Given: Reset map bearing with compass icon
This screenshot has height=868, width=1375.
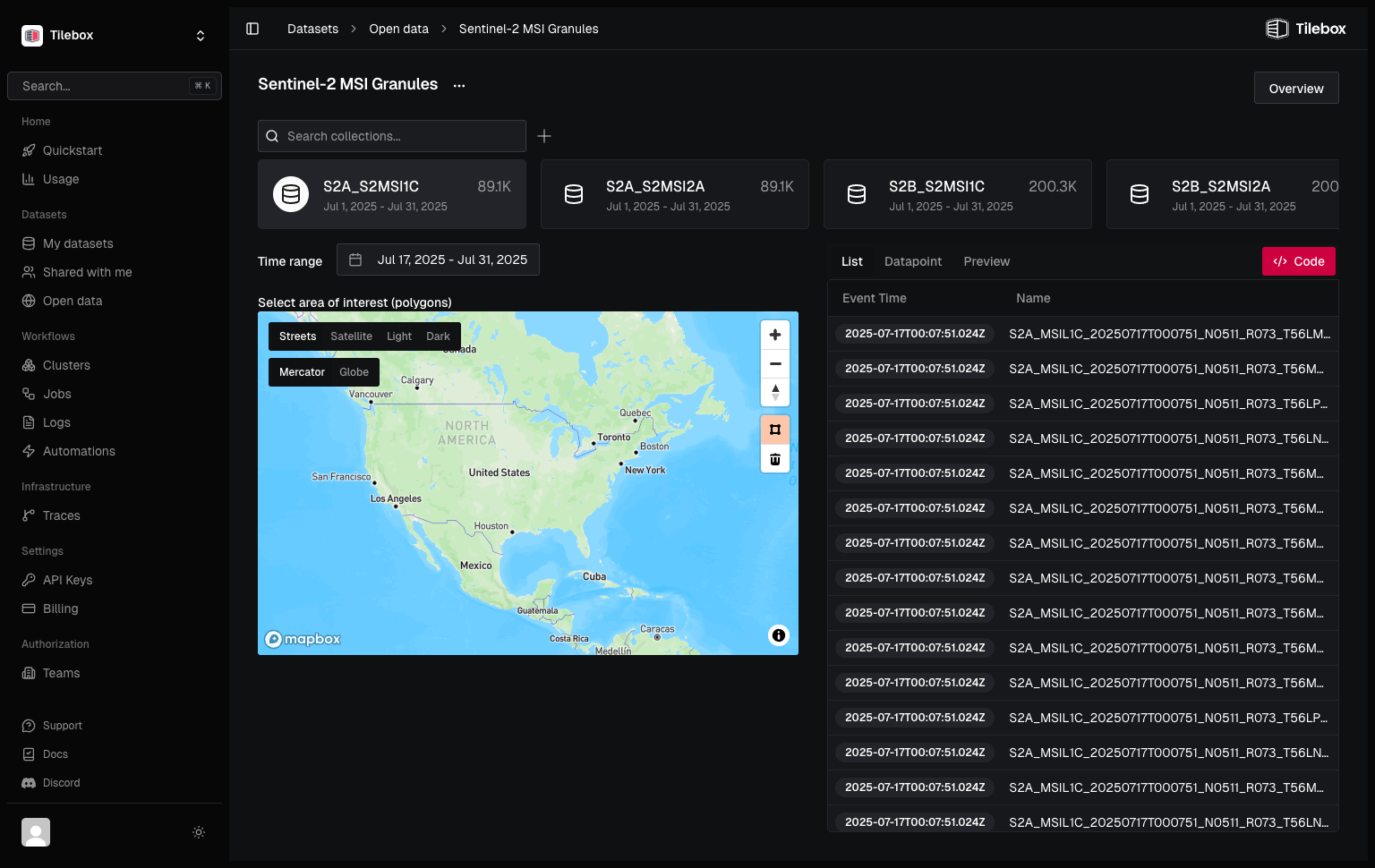Looking at the screenshot, I should click(775, 393).
